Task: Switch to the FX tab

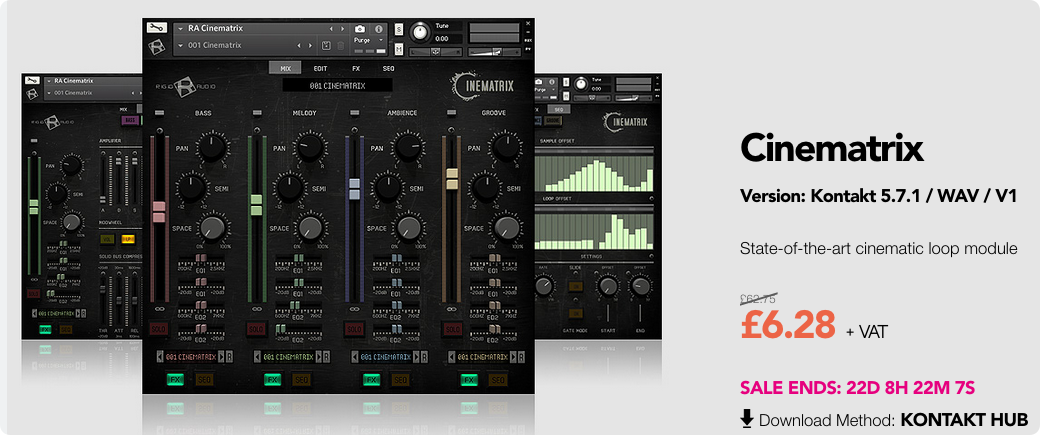Action: tap(356, 68)
